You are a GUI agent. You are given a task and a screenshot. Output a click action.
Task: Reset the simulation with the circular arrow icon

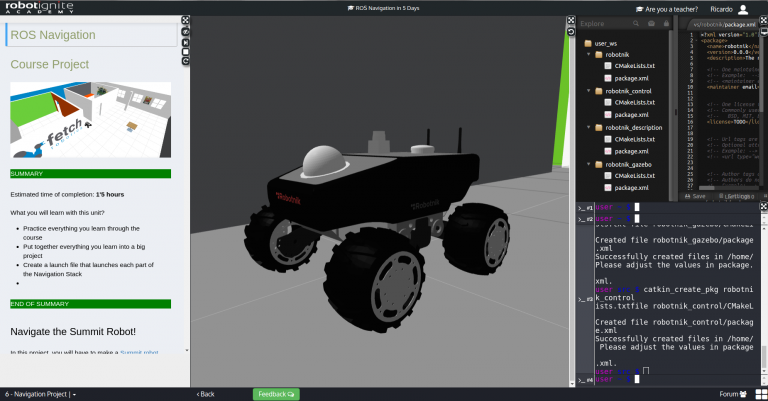(571, 31)
